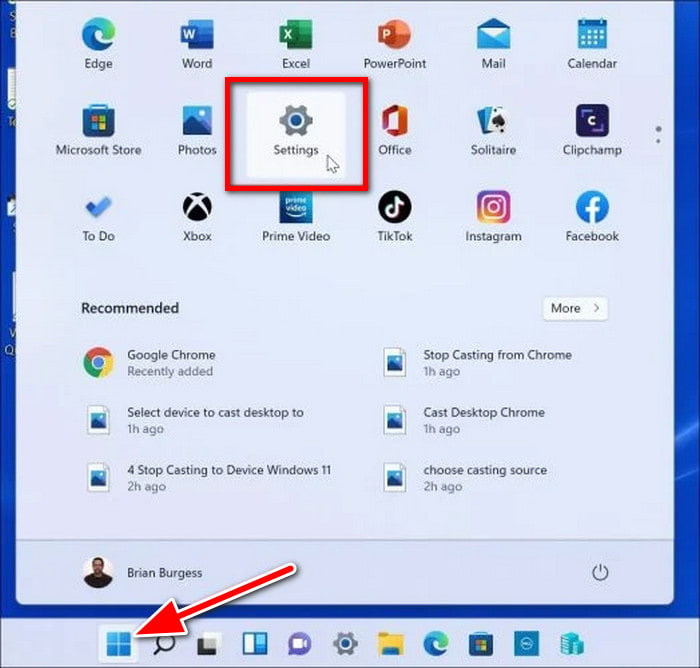Open 'Stop Casting from Chrome' file
Screen dimensions: 700x668
tap(478, 363)
